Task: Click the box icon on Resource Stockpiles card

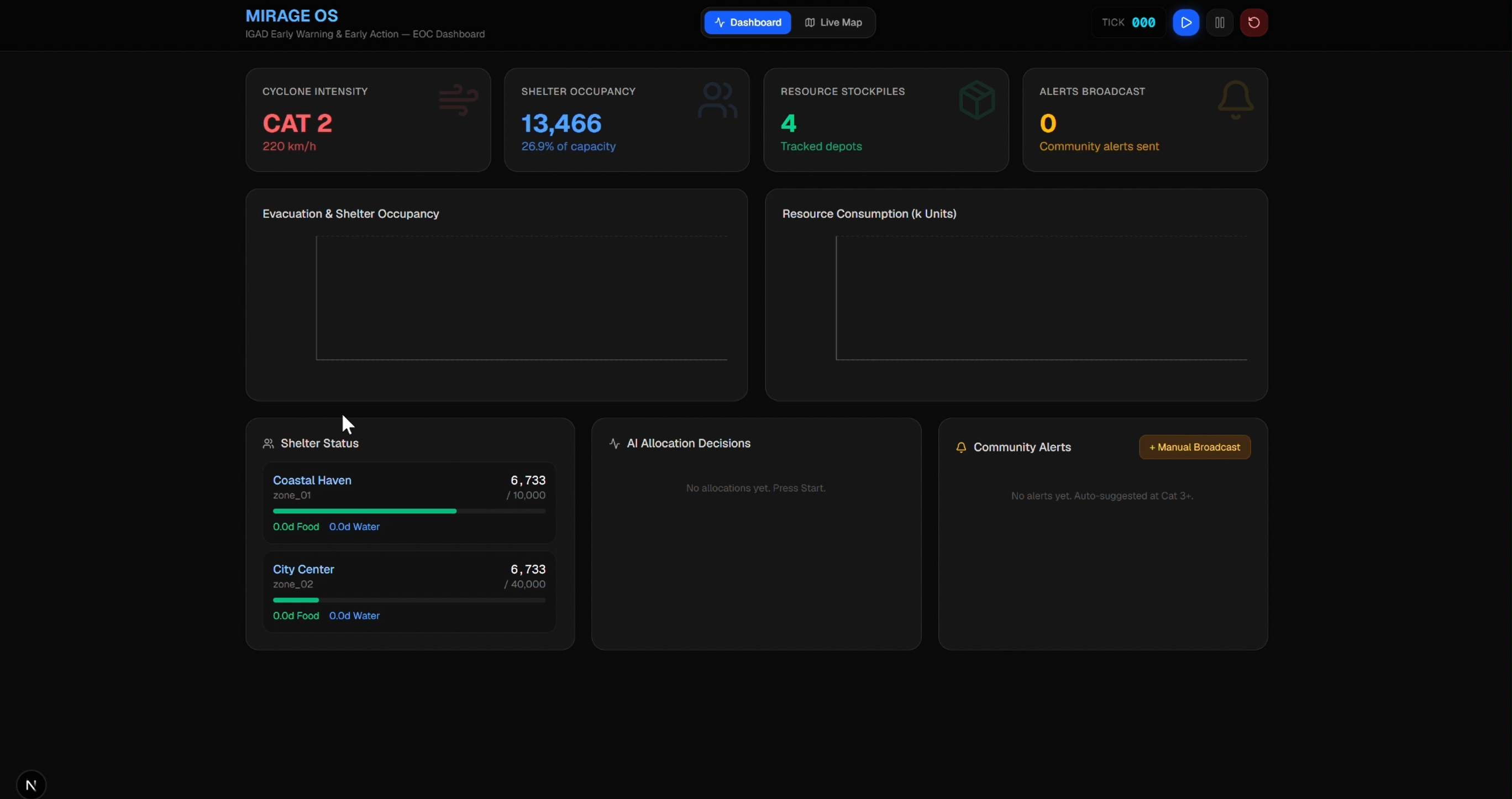Action: point(977,100)
